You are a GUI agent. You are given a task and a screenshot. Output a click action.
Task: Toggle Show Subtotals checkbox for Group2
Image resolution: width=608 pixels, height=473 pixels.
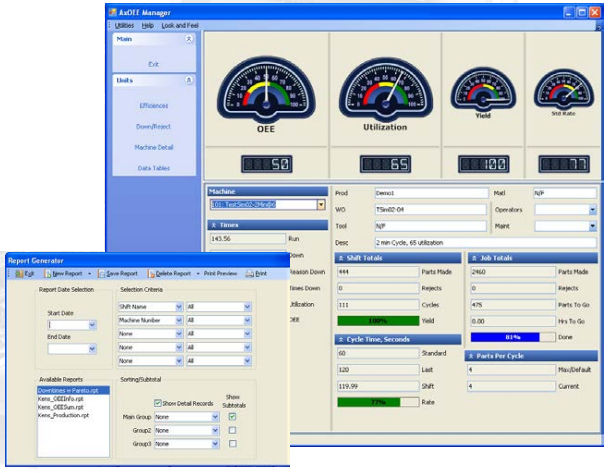(232, 430)
